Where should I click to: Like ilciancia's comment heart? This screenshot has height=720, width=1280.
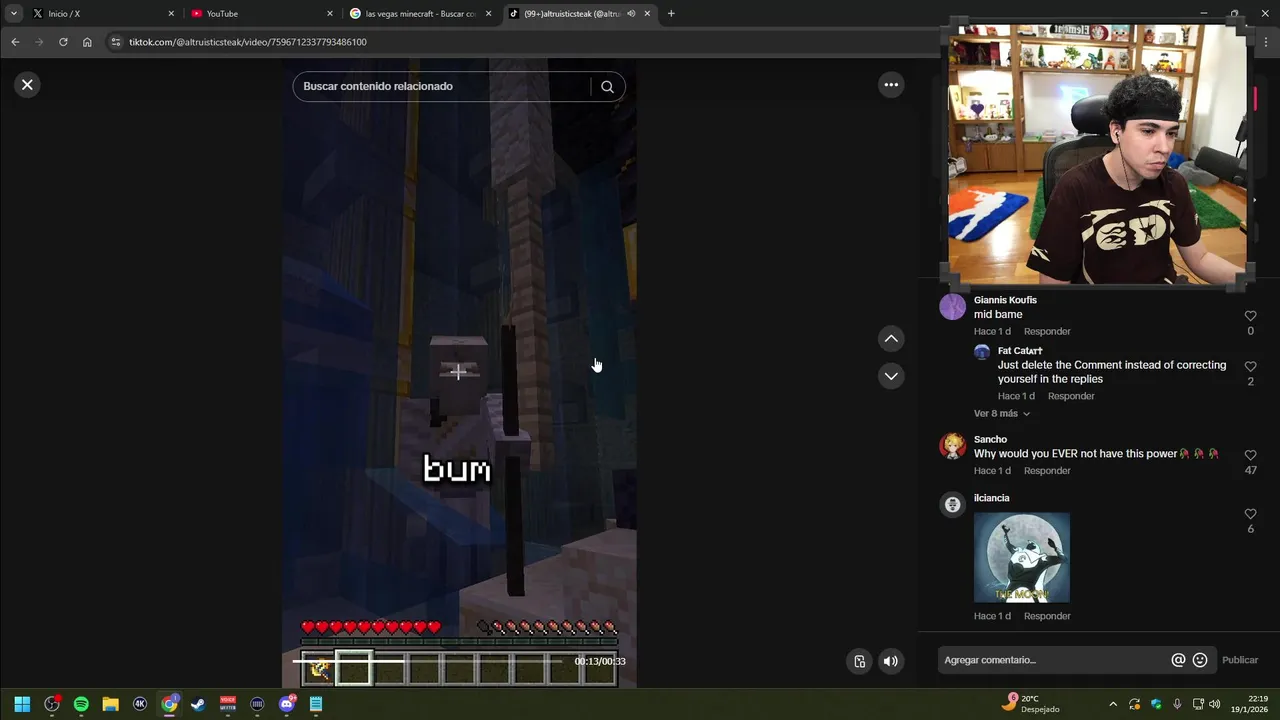pos(1250,514)
